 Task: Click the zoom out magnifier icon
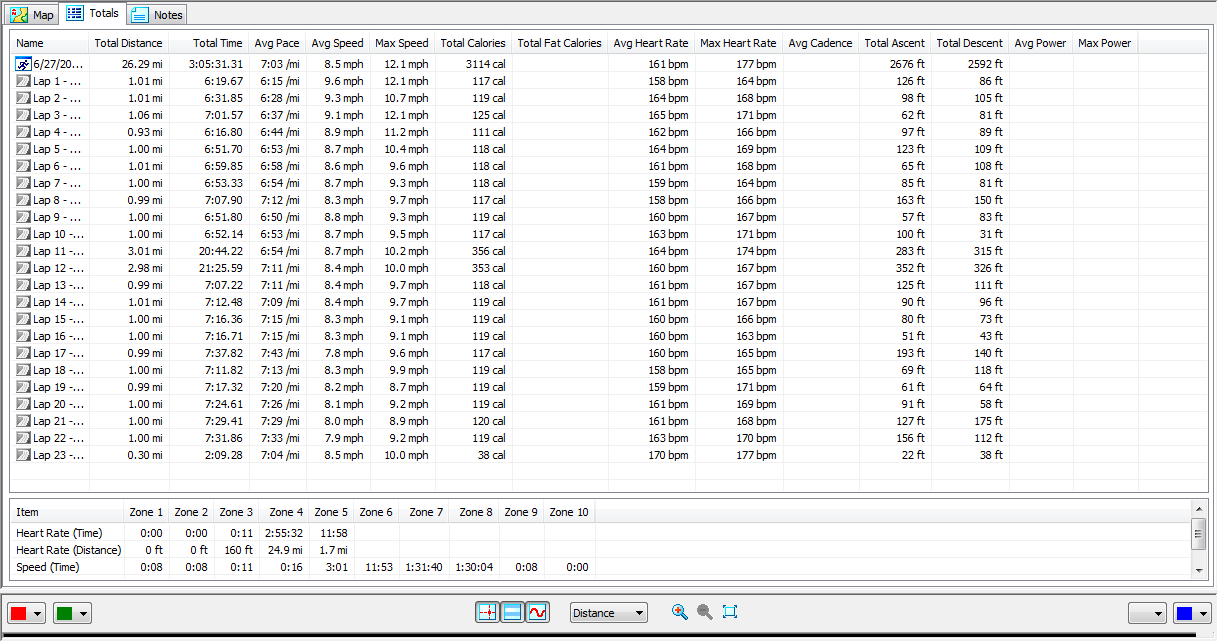704,612
